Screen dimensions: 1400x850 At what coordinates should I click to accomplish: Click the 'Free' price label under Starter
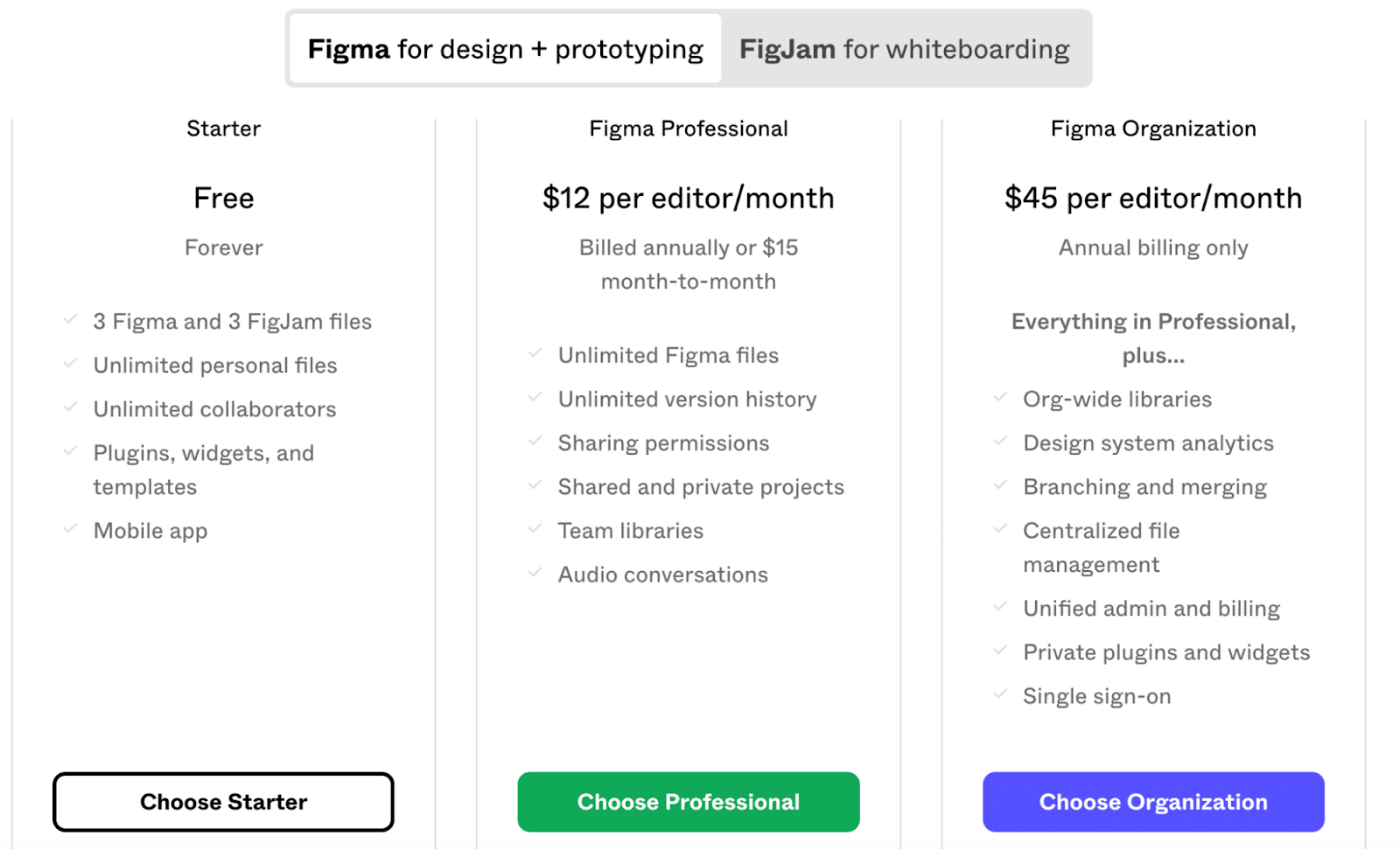(x=223, y=198)
